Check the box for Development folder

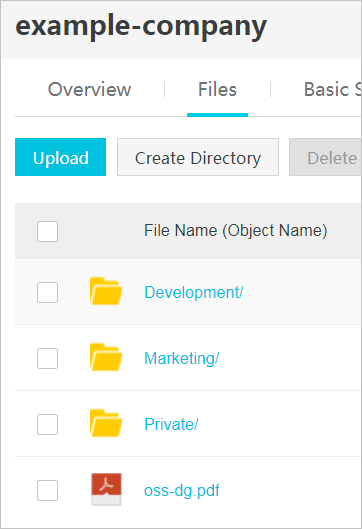pos(47,292)
